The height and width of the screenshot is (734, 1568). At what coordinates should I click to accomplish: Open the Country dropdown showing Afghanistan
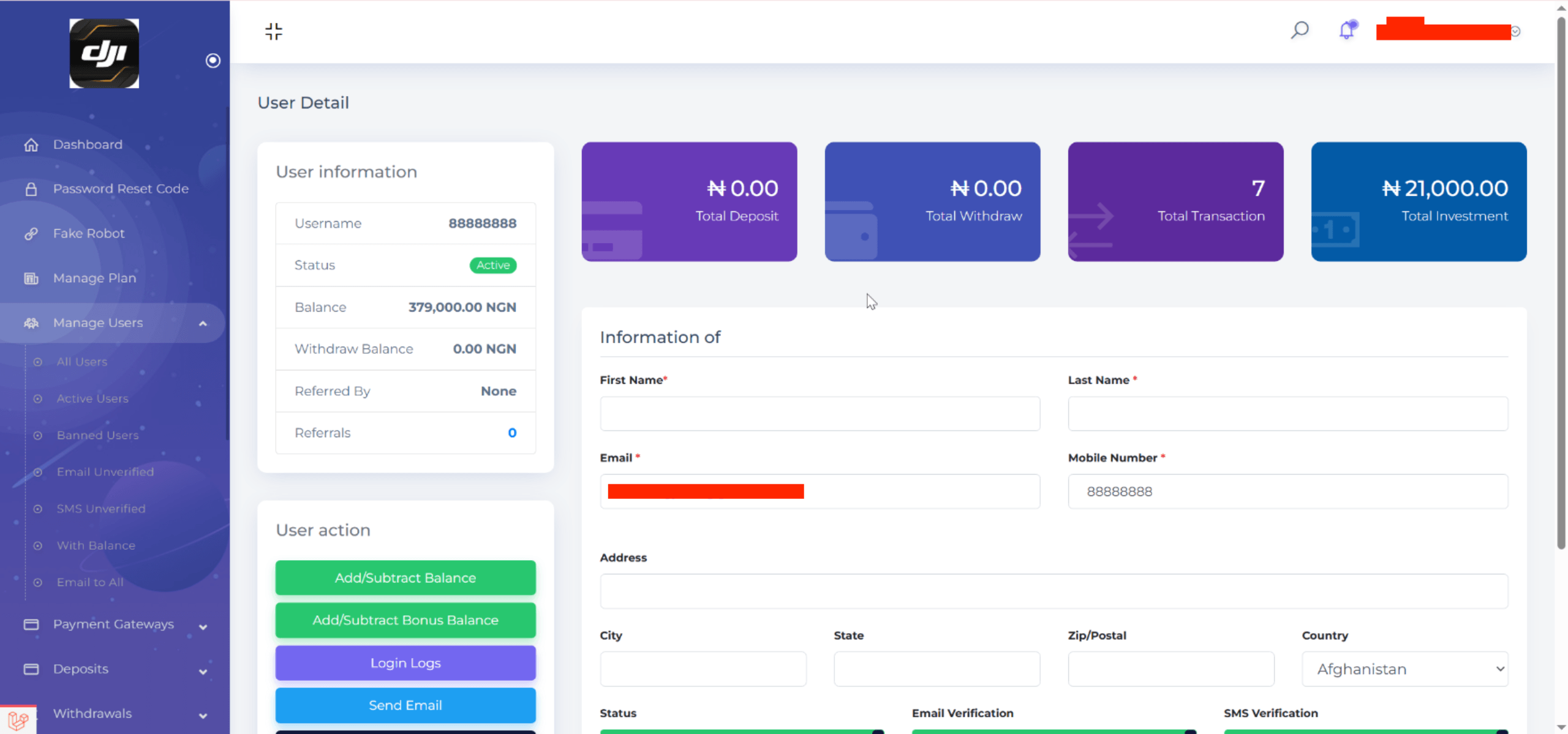[x=1404, y=669]
